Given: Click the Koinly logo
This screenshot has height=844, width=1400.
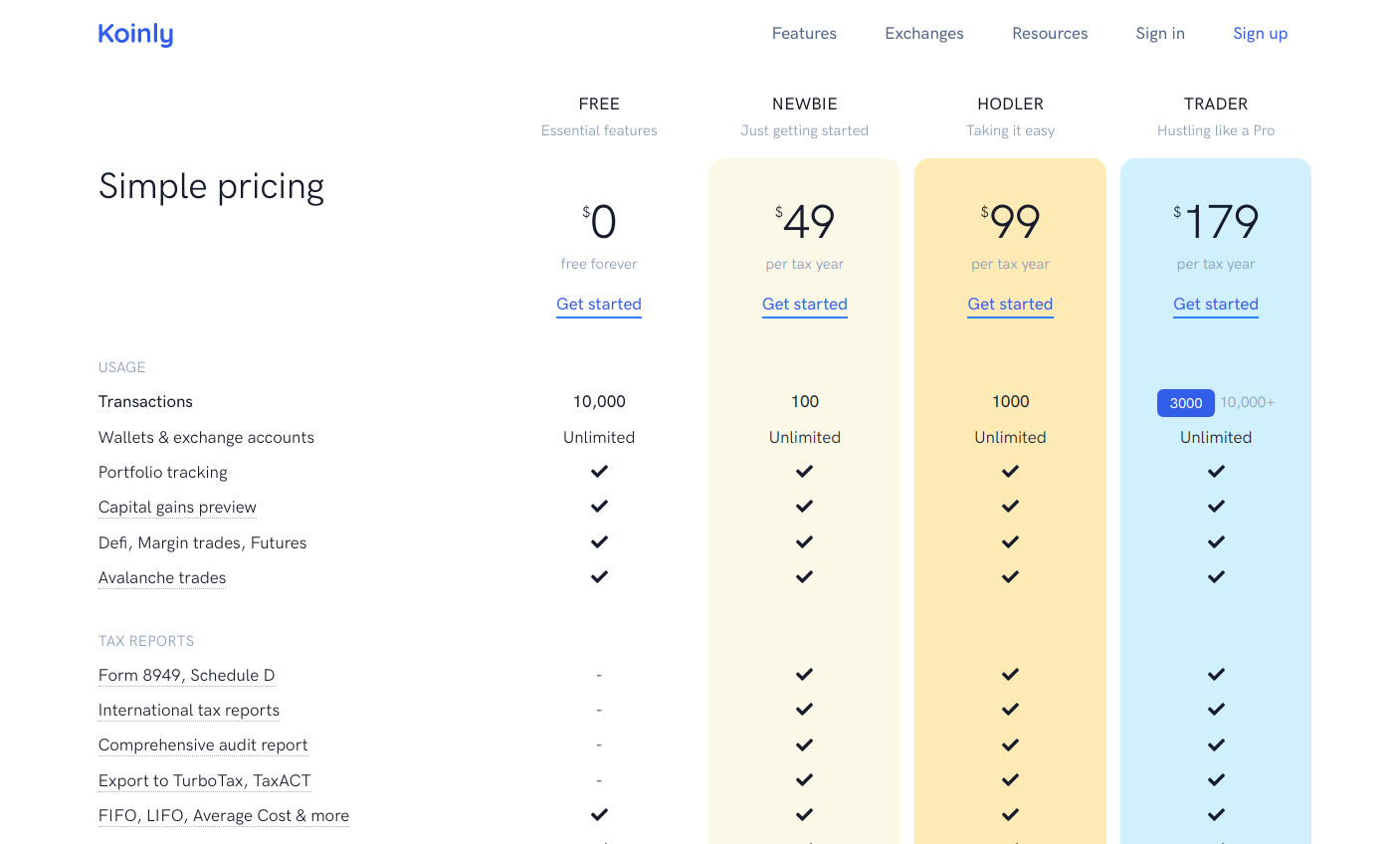Looking at the screenshot, I should pos(135,34).
